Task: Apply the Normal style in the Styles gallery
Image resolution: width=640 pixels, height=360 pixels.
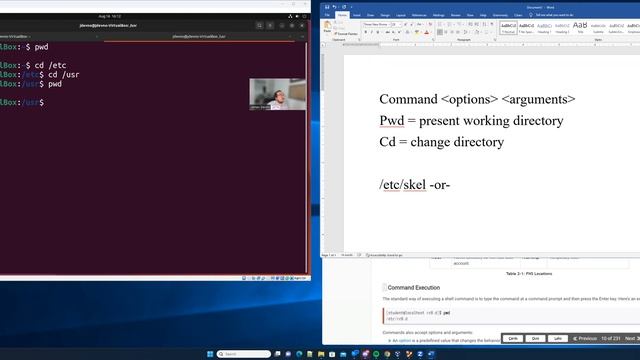Action: [508, 27]
